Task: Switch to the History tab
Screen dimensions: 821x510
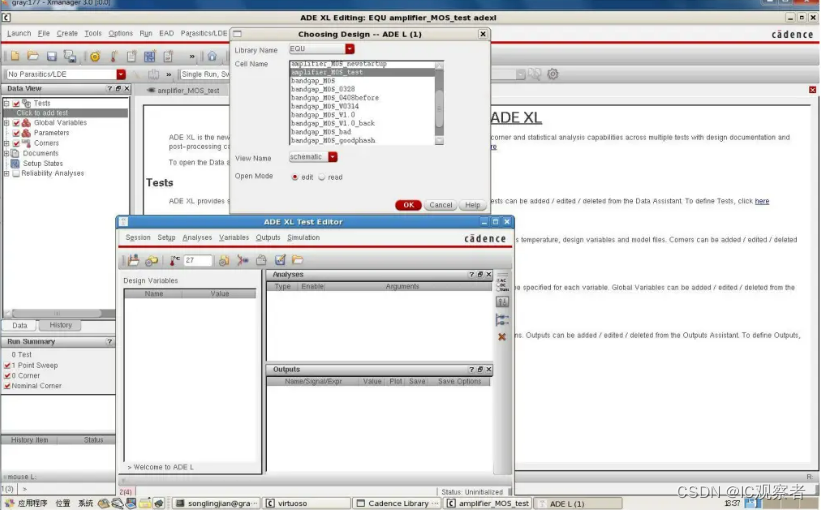Action: coord(60,325)
